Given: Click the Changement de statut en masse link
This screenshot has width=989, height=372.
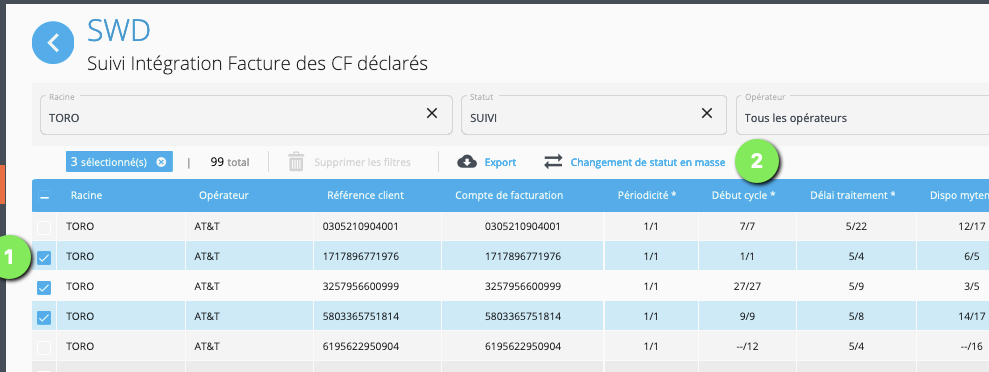Looking at the screenshot, I should [648, 163].
